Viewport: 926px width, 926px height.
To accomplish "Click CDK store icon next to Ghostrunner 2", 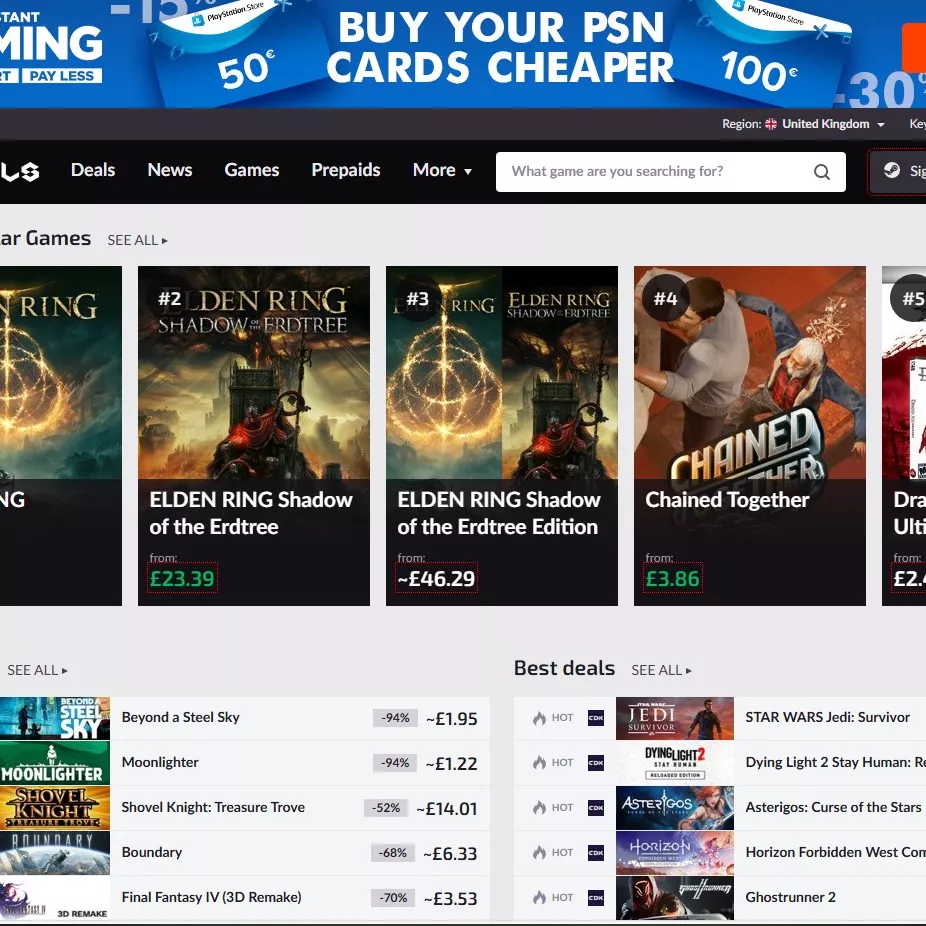I will point(596,898).
